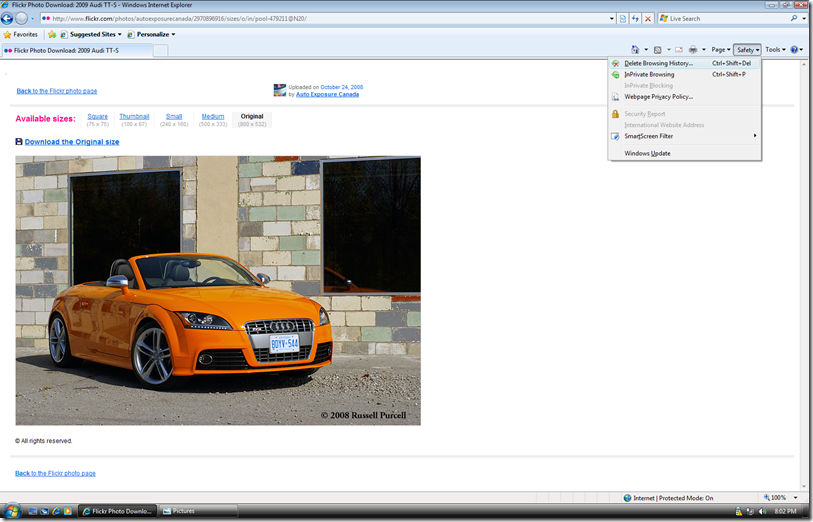Viewport: 813px width, 522px height.
Task: Launch Windows Media Player from quick launch
Action: (x=67, y=511)
